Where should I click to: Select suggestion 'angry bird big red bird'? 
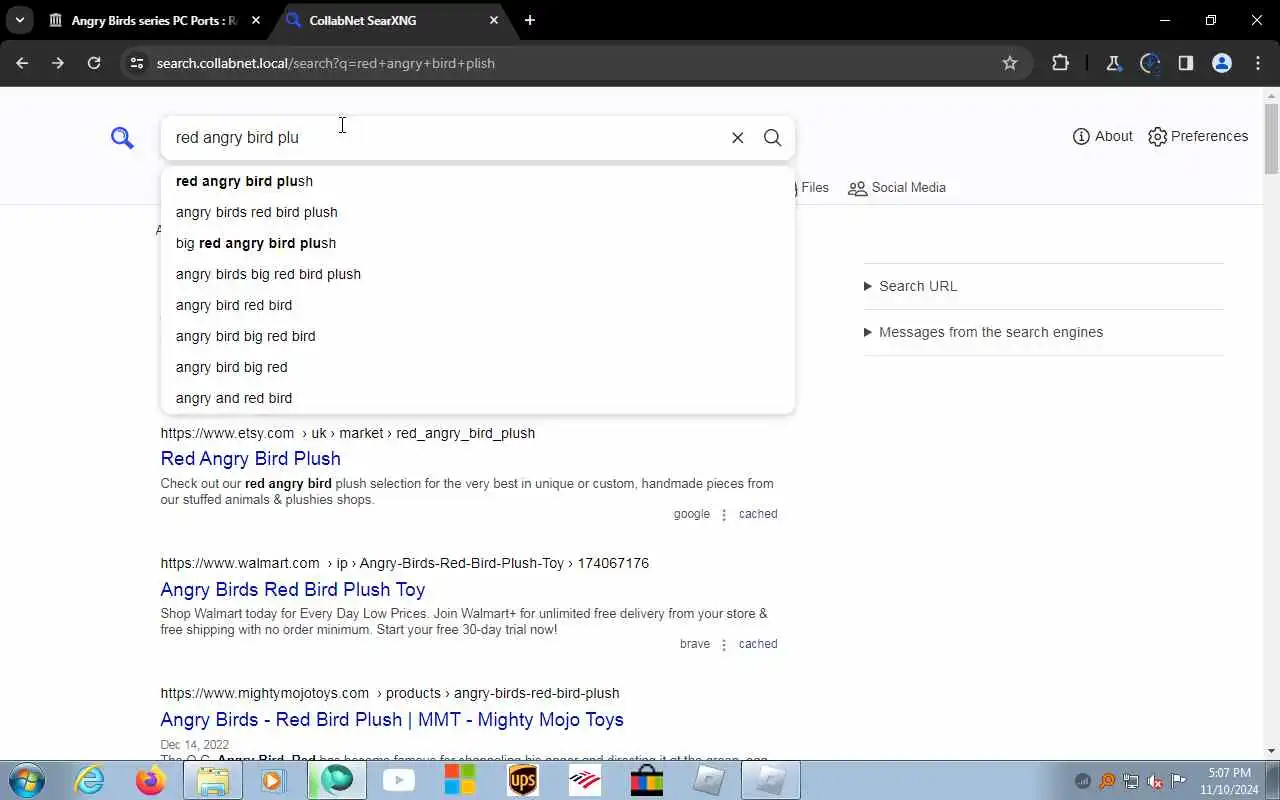coord(478,336)
